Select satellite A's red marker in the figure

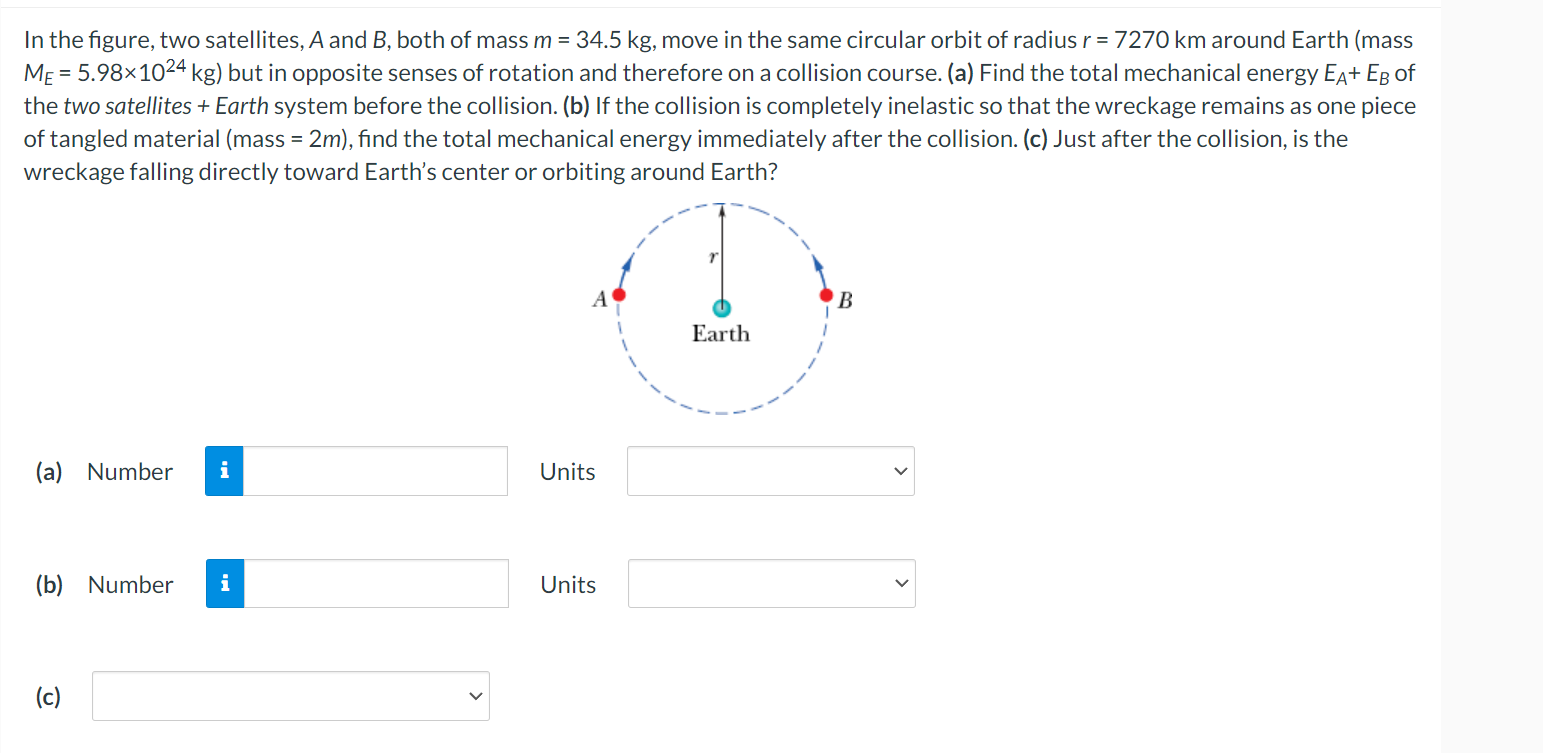pyautogui.click(x=618, y=295)
